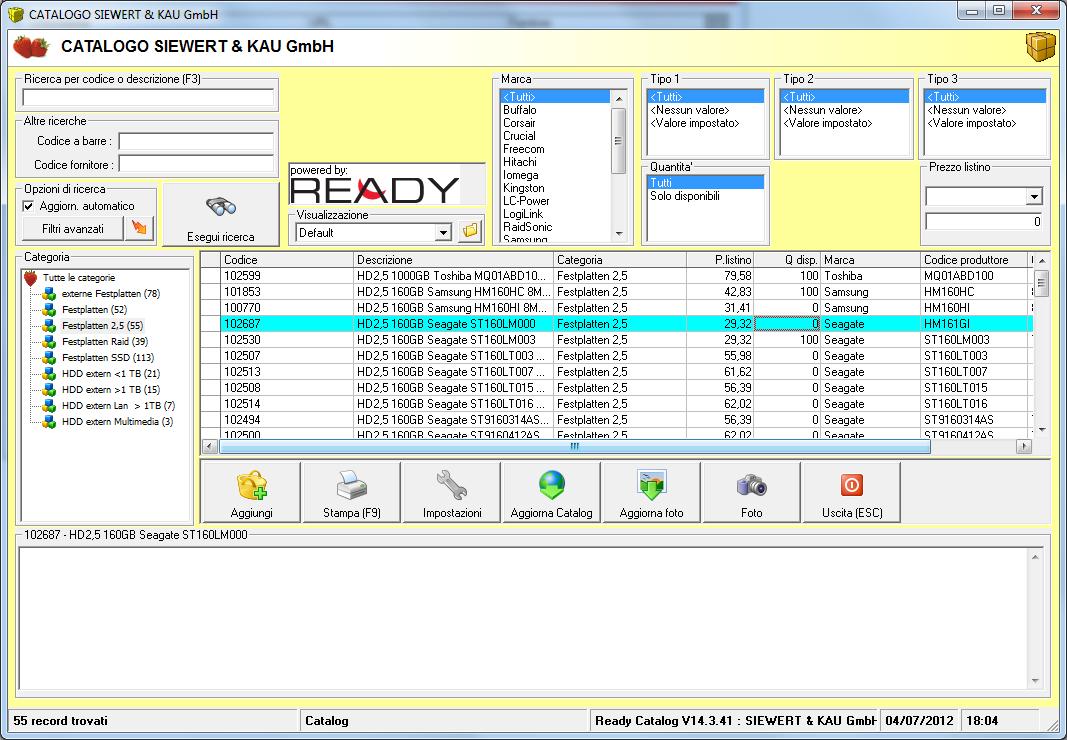Sort by the P.listino column header

pos(720,260)
